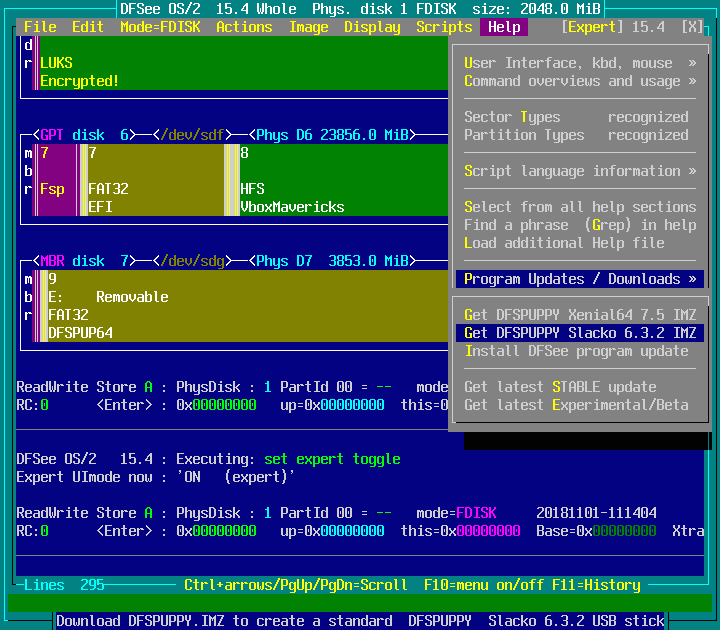Open the File menu
Screen dimensions: 720x630
point(40,27)
